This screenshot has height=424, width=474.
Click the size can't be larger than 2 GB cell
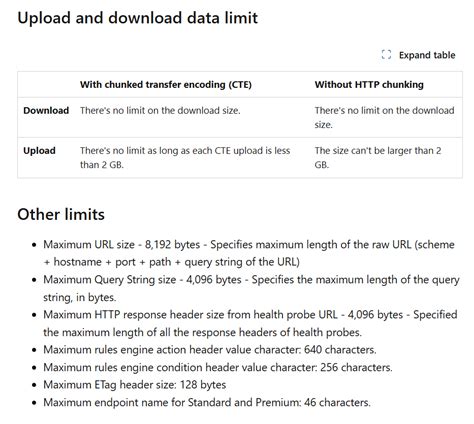[x=378, y=157]
